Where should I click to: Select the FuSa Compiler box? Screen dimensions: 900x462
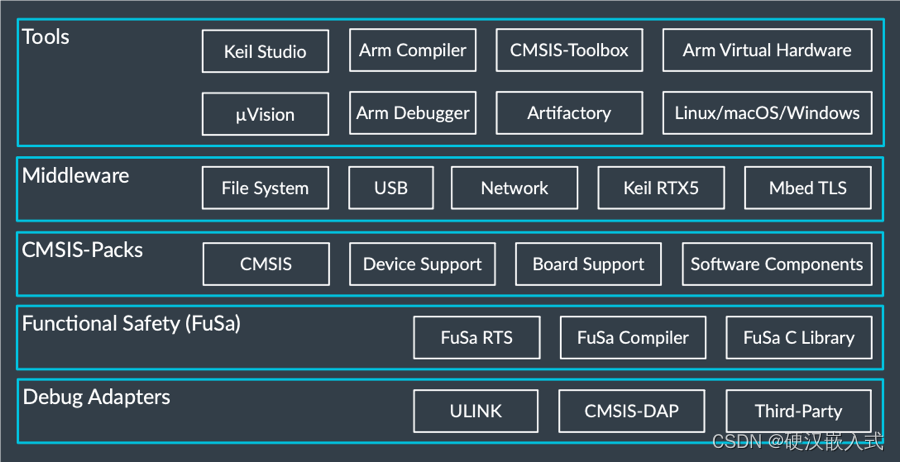pyautogui.click(x=633, y=337)
